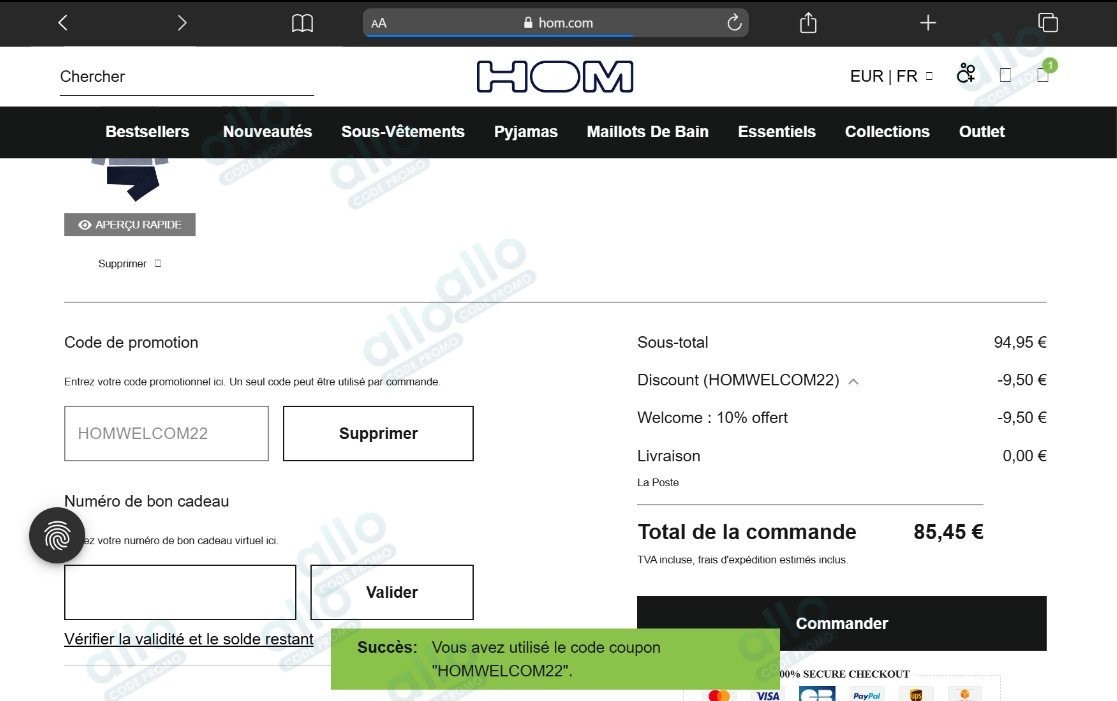
Task: Open the Maillots De Bain menu
Action: pos(648,132)
